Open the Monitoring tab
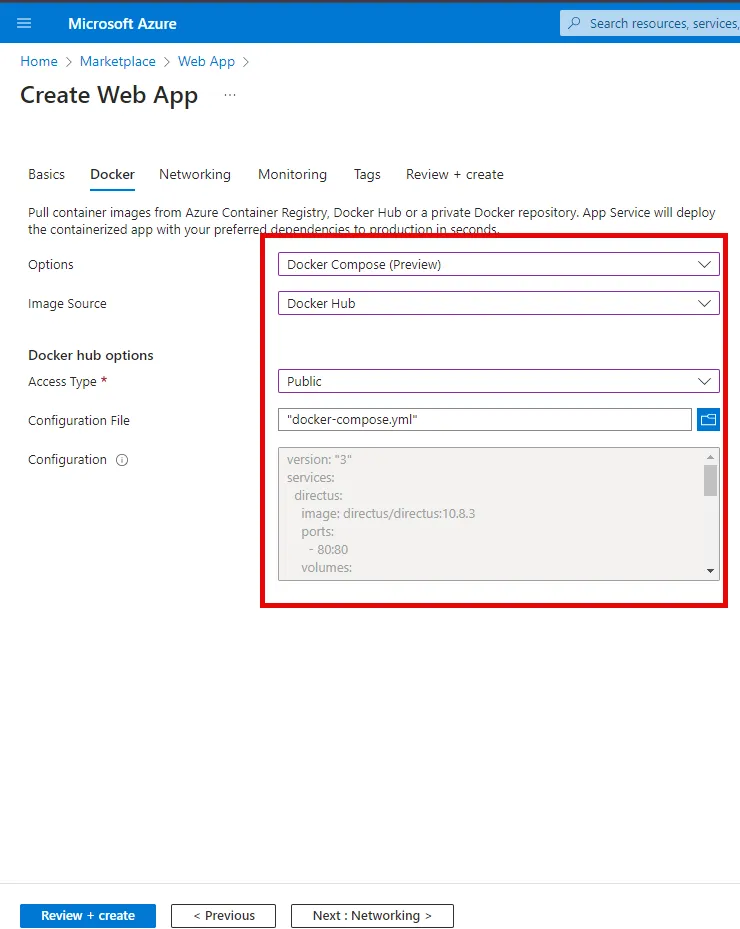This screenshot has width=740, height=929. click(292, 174)
